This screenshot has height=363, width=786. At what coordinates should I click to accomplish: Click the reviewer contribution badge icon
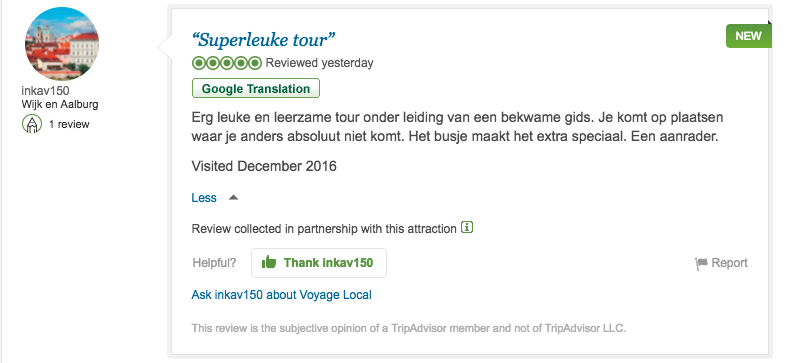point(32,124)
